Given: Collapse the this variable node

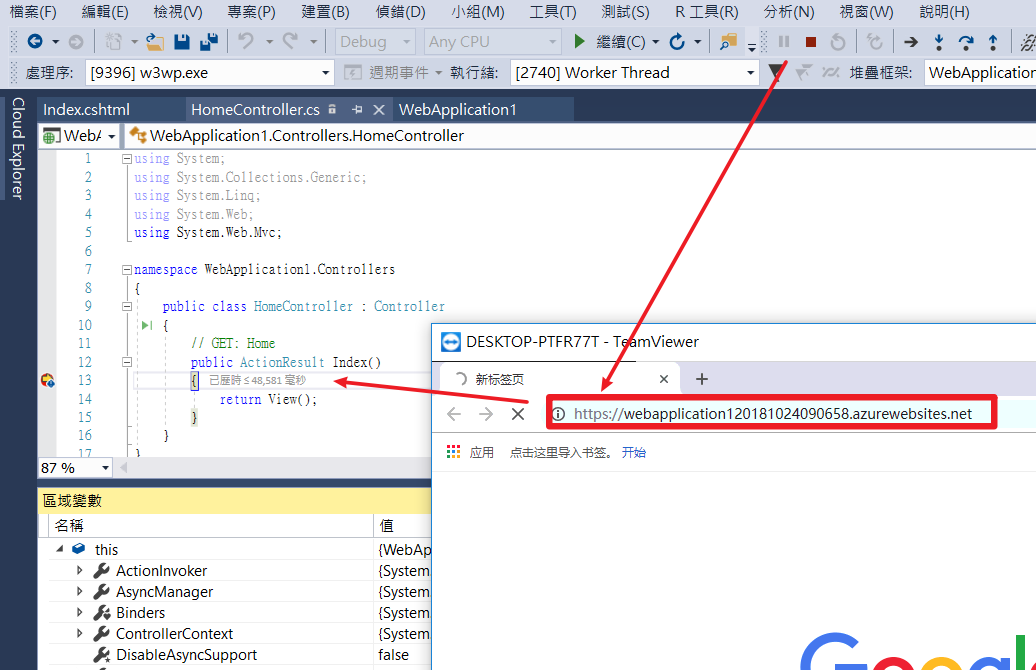Looking at the screenshot, I should [60, 549].
